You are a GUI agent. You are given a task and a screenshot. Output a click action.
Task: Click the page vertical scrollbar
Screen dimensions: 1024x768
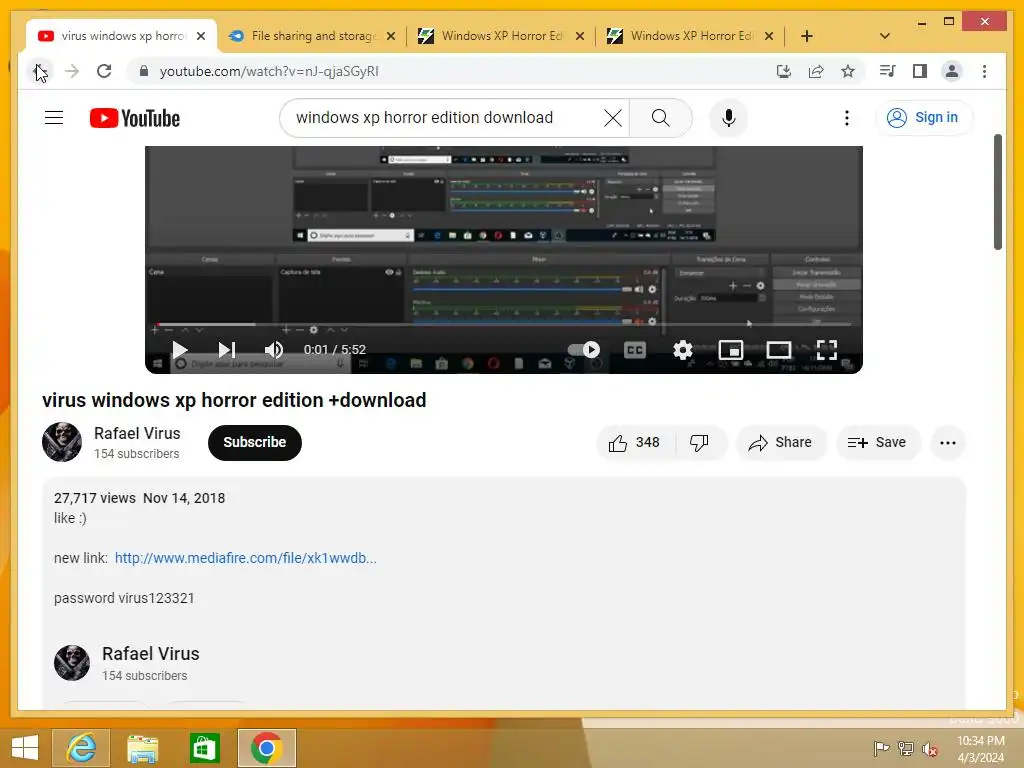997,192
